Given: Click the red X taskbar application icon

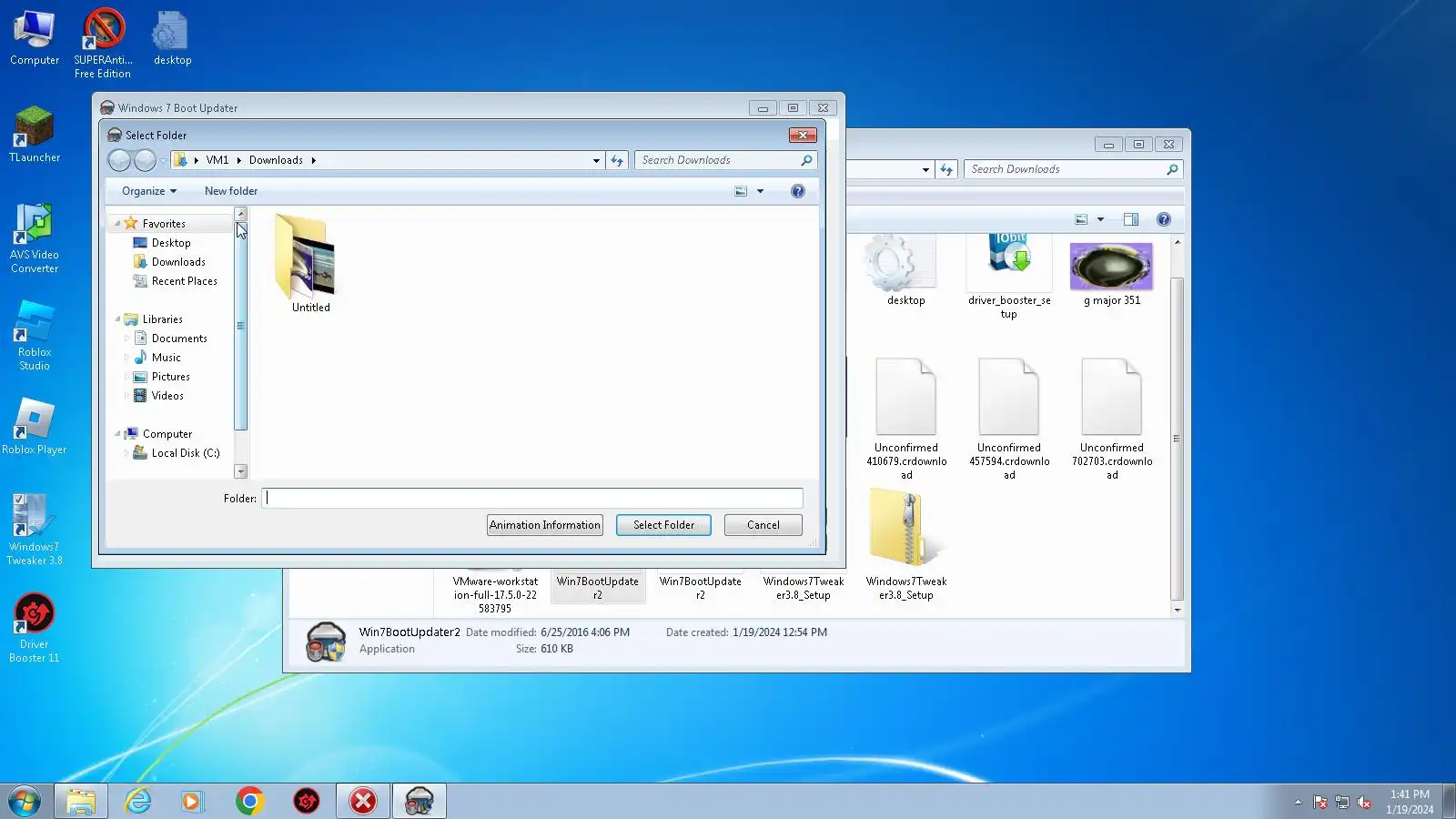Looking at the screenshot, I should coord(363,801).
